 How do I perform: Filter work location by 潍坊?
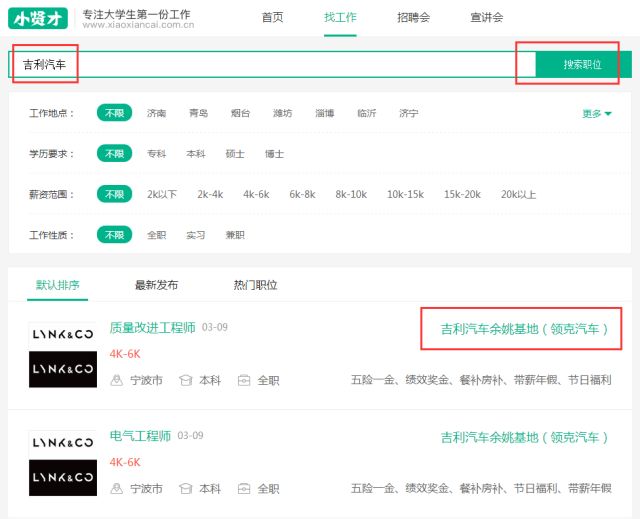[282, 113]
